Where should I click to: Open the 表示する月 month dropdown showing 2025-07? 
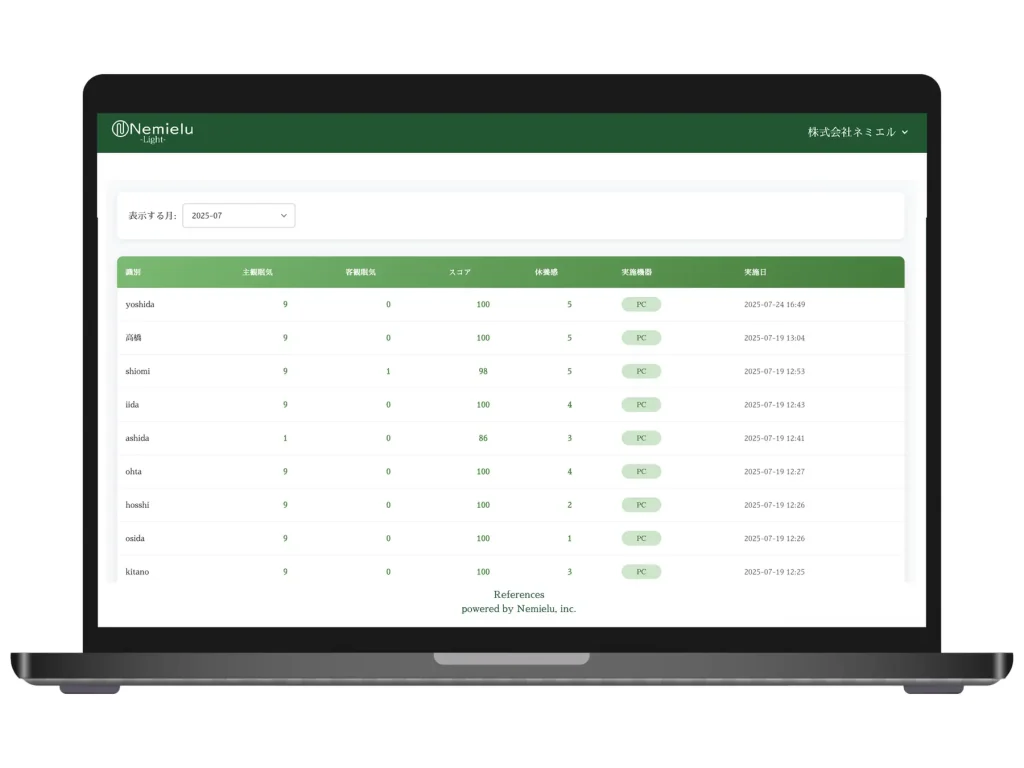pyautogui.click(x=238, y=216)
